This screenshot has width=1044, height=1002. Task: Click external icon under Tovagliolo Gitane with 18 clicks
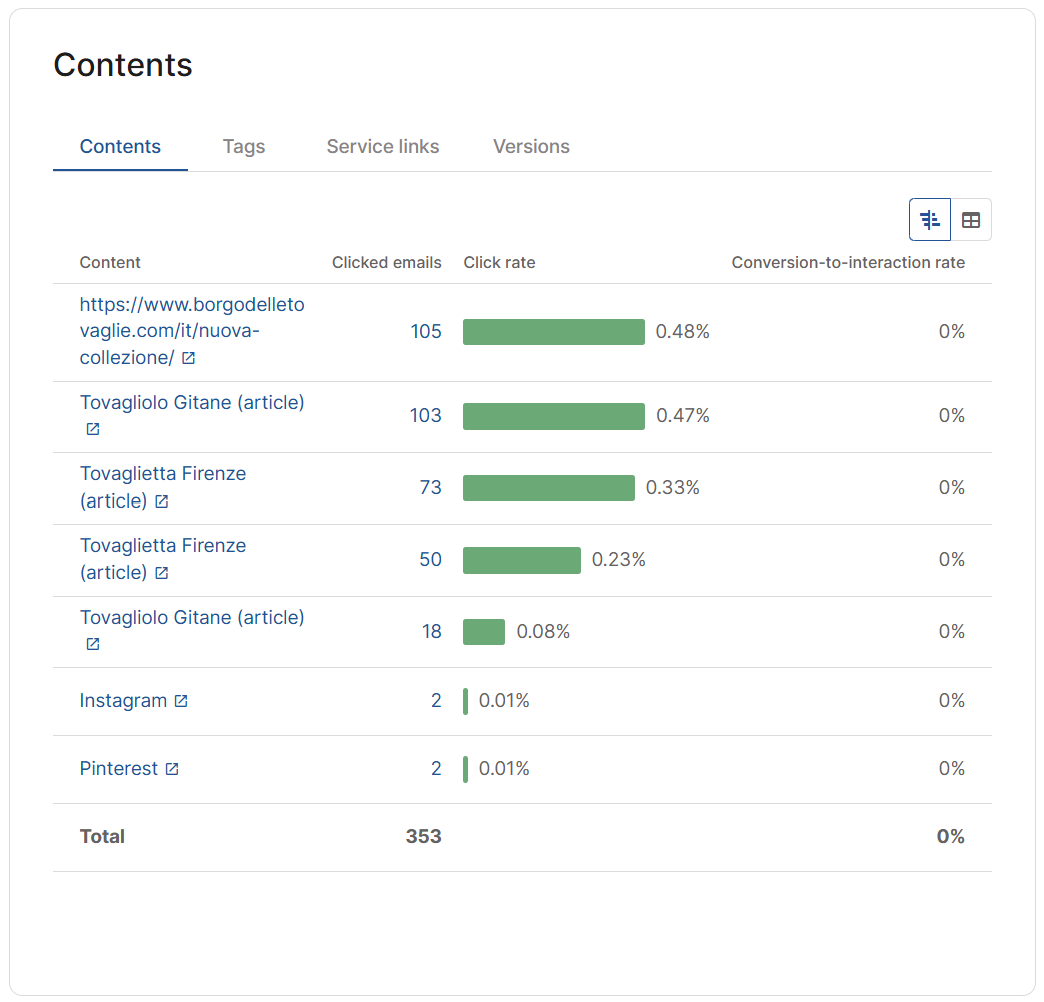click(x=93, y=644)
